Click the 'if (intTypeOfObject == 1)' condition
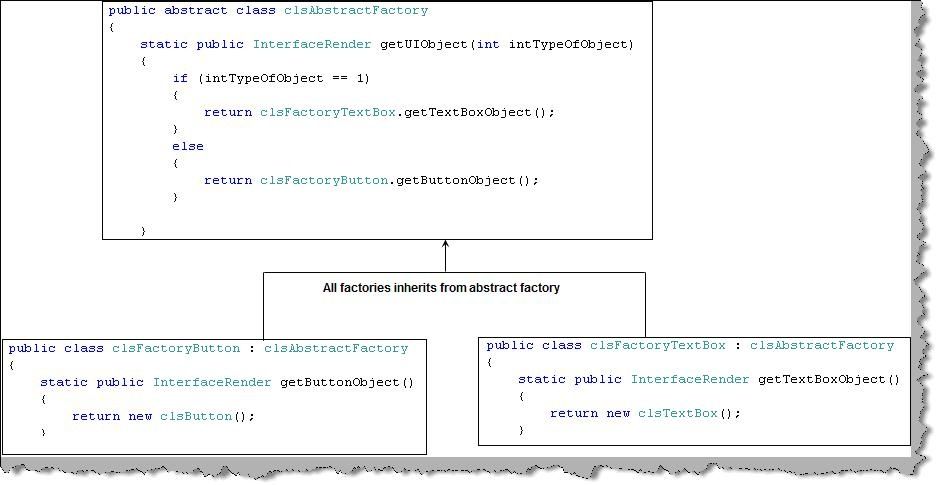The width and height of the screenshot is (937, 485). pos(271,79)
